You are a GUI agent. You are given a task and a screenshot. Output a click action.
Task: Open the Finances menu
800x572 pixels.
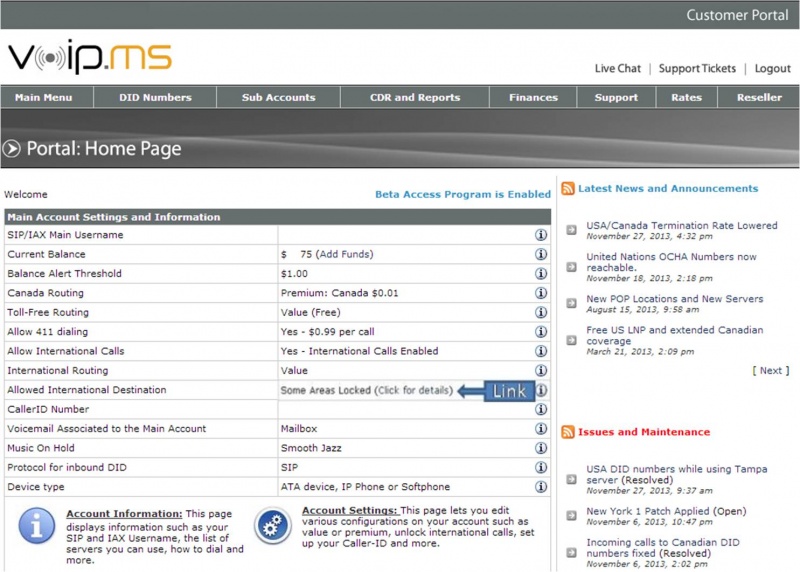pyautogui.click(x=533, y=97)
